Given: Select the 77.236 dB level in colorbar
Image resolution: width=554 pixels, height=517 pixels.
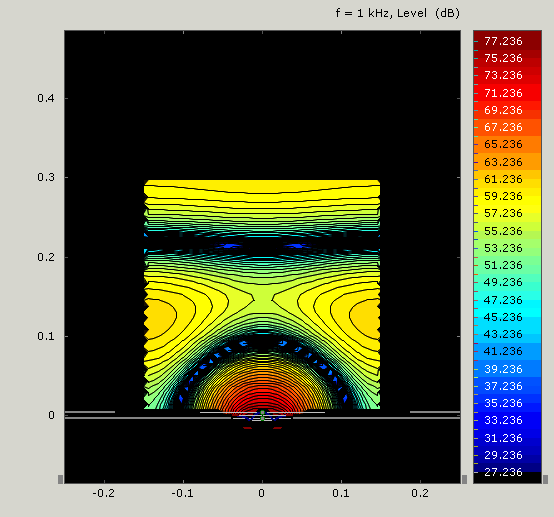Looking at the screenshot, I should click(x=503, y=41).
